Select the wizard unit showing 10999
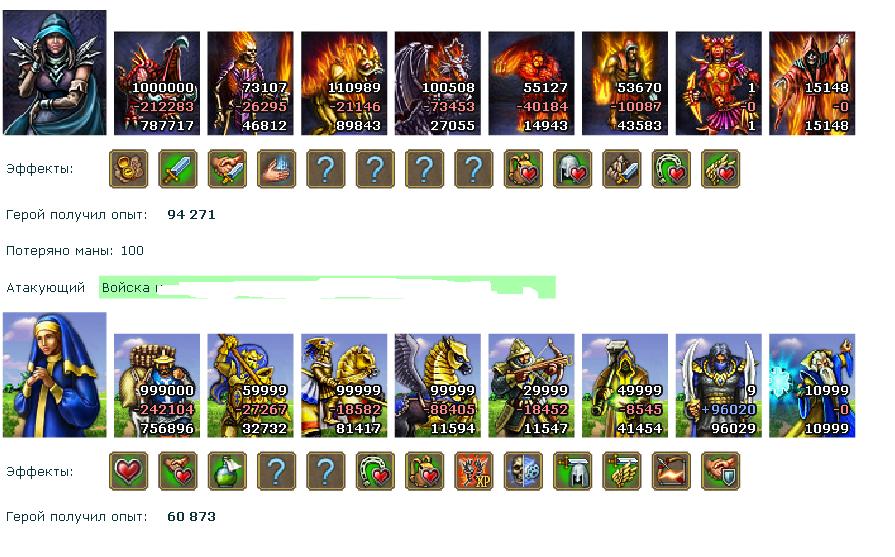The height and width of the screenshot is (557, 895). coord(812,386)
